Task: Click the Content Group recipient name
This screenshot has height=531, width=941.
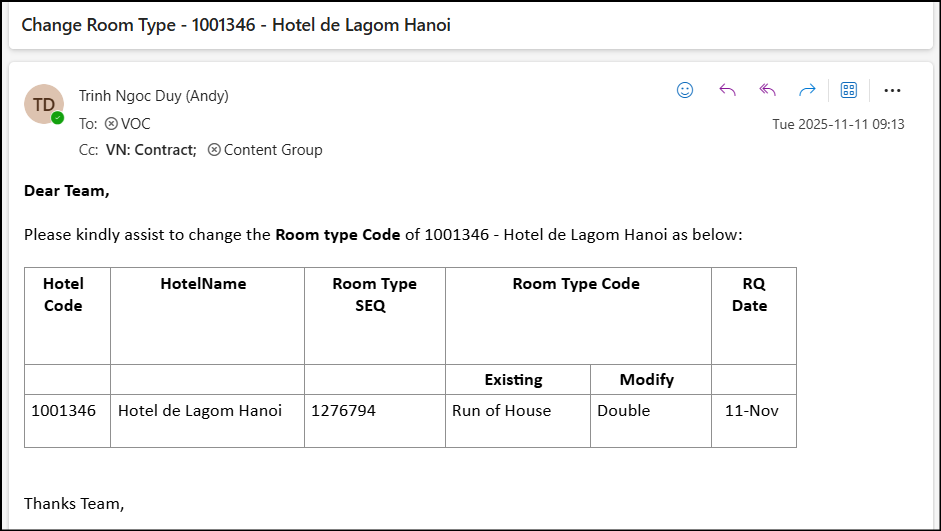Action: [x=273, y=150]
